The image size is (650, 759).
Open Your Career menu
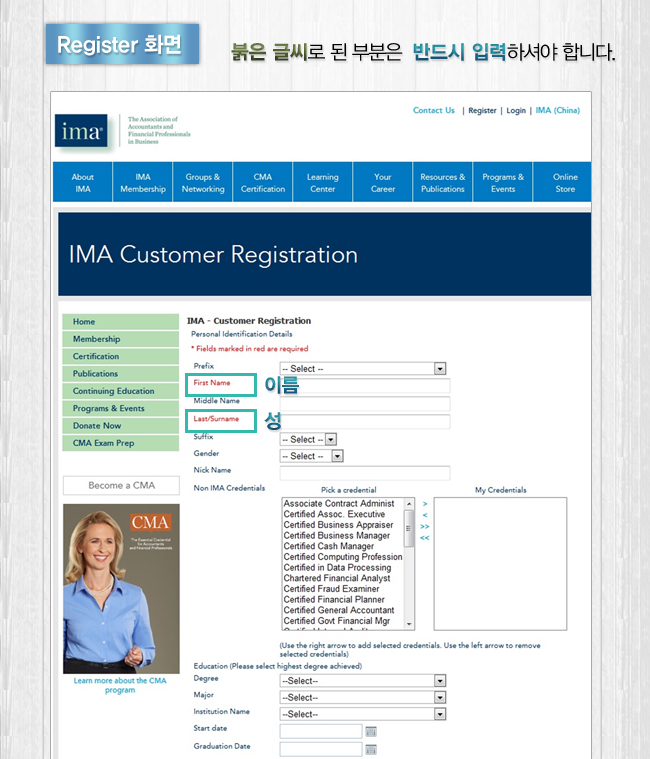coord(383,182)
